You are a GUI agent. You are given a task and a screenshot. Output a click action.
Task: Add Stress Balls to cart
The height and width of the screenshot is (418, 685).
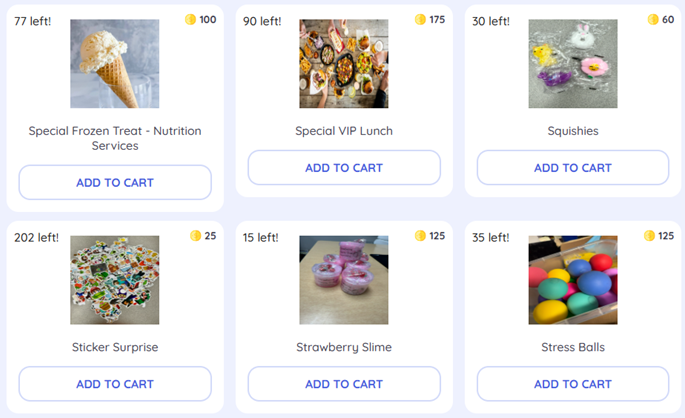point(573,384)
